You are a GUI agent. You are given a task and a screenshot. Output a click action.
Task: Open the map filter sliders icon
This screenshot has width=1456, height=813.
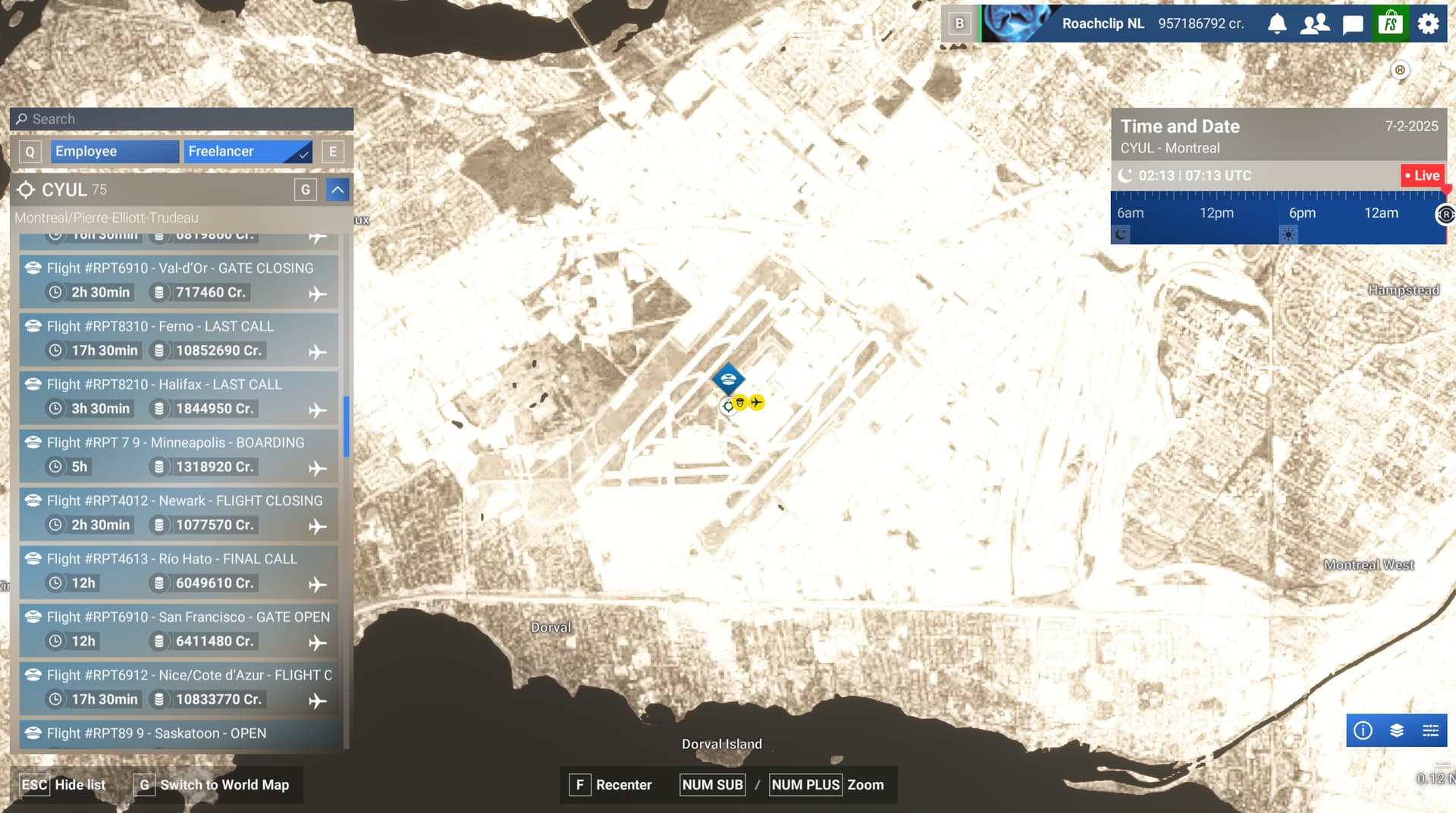coord(1430,730)
